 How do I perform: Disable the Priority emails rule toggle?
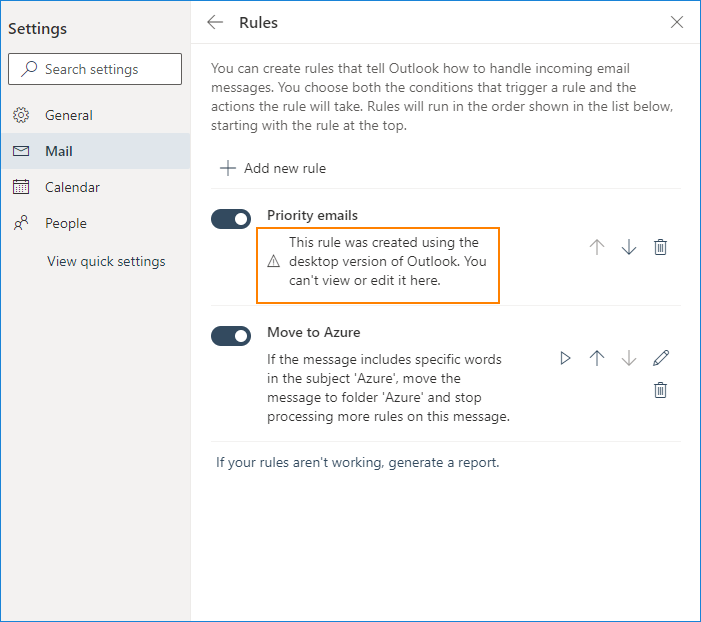231,219
